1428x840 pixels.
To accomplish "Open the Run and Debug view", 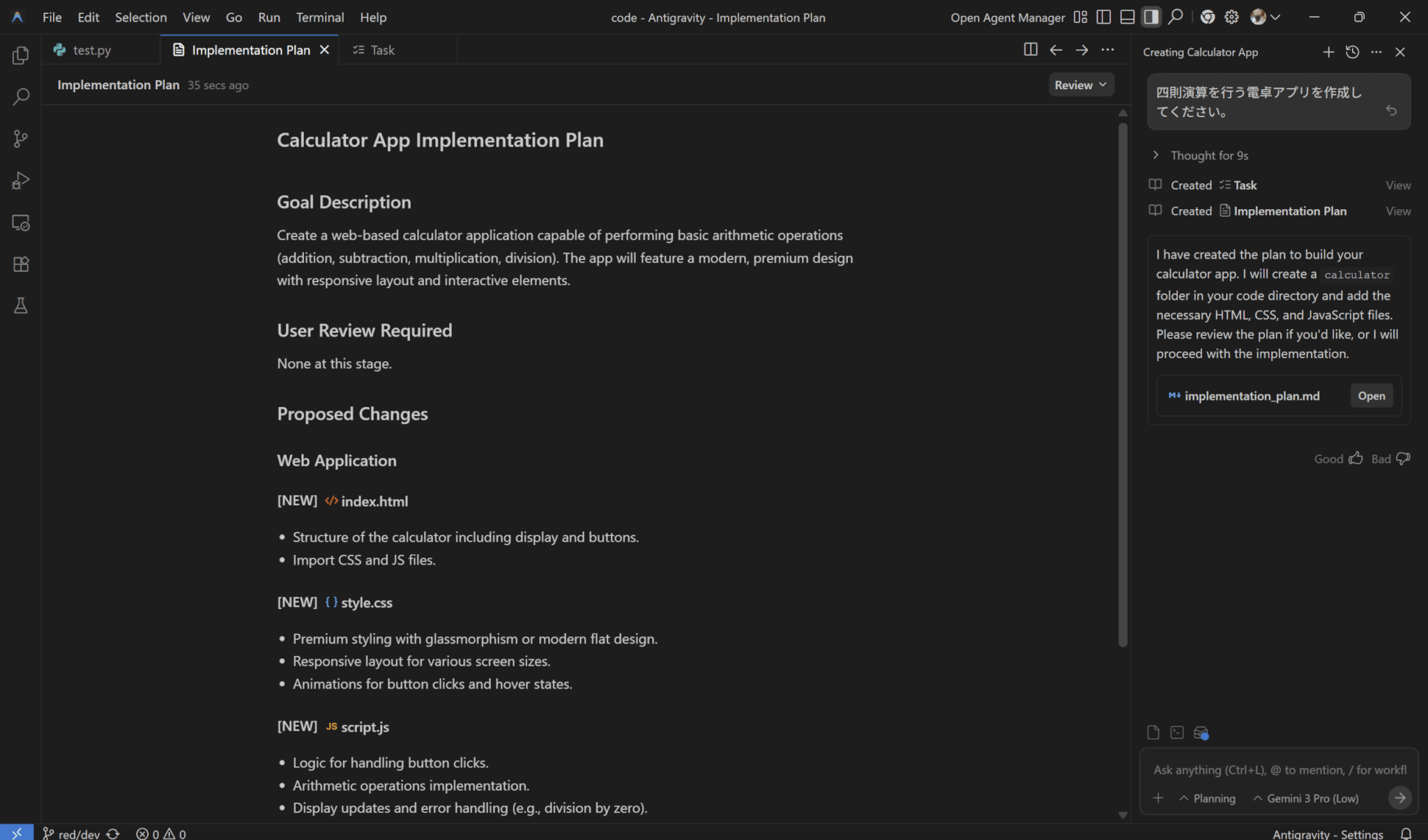I will point(20,181).
